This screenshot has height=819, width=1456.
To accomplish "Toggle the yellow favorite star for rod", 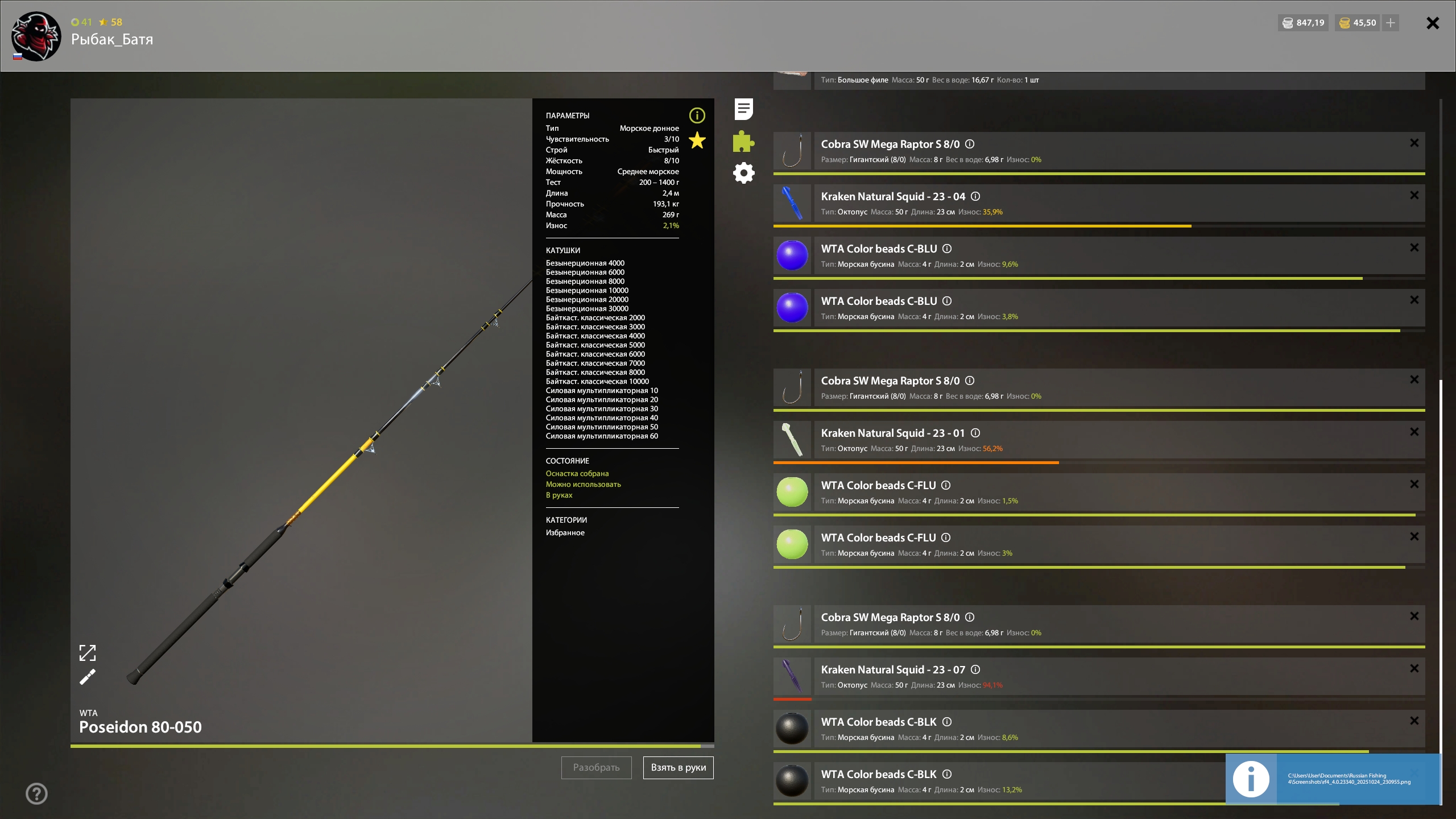I will [697, 140].
